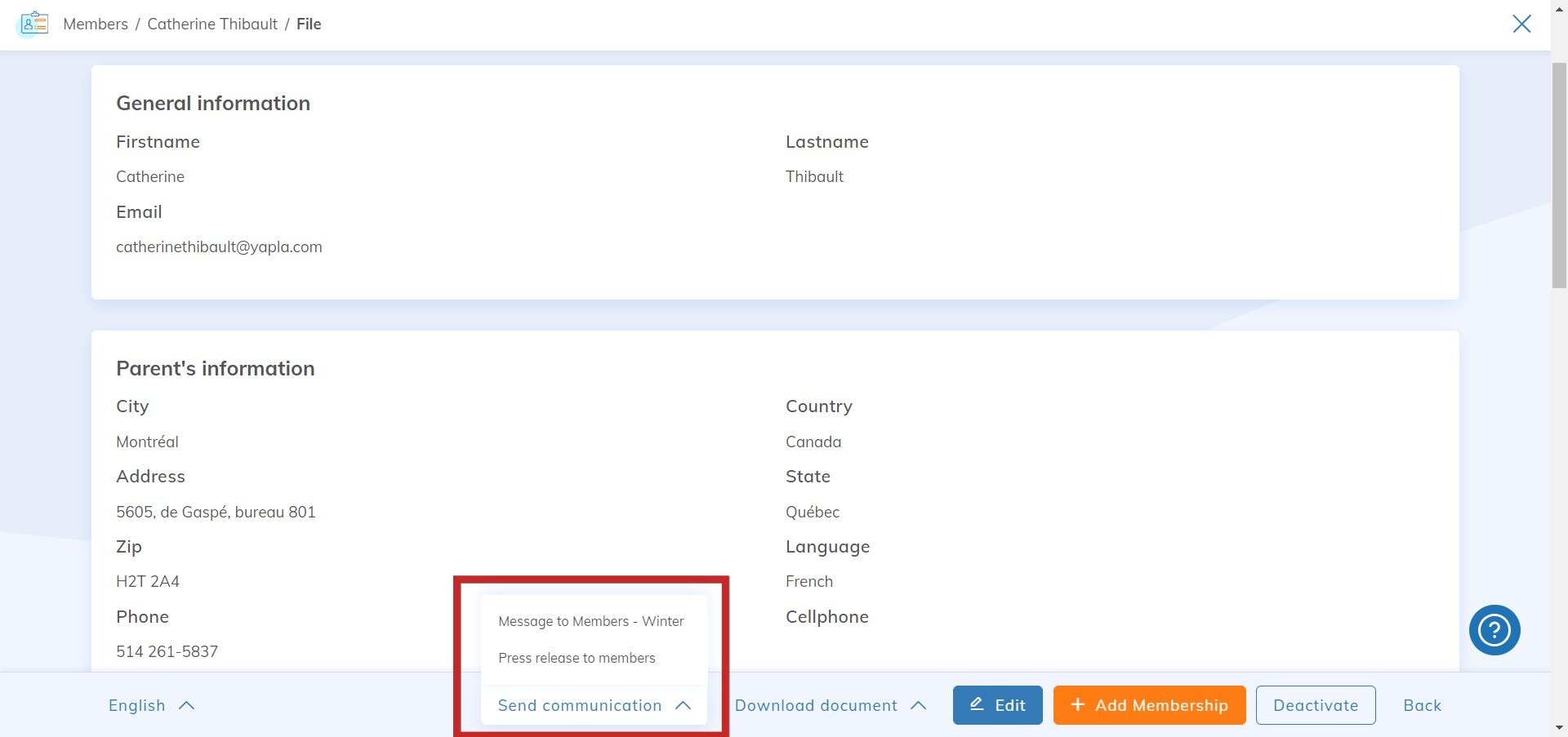This screenshot has height=737, width=1568.
Task: Choose Press release to members option
Action: 577,658
